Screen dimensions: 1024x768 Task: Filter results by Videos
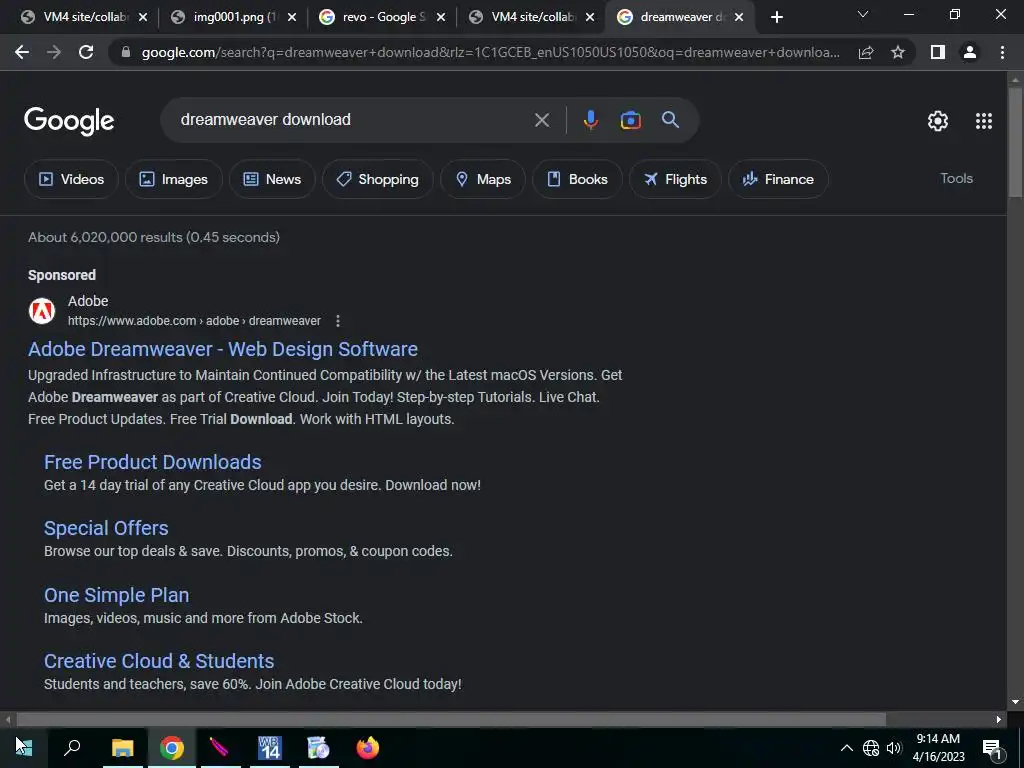[x=71, y=179]
